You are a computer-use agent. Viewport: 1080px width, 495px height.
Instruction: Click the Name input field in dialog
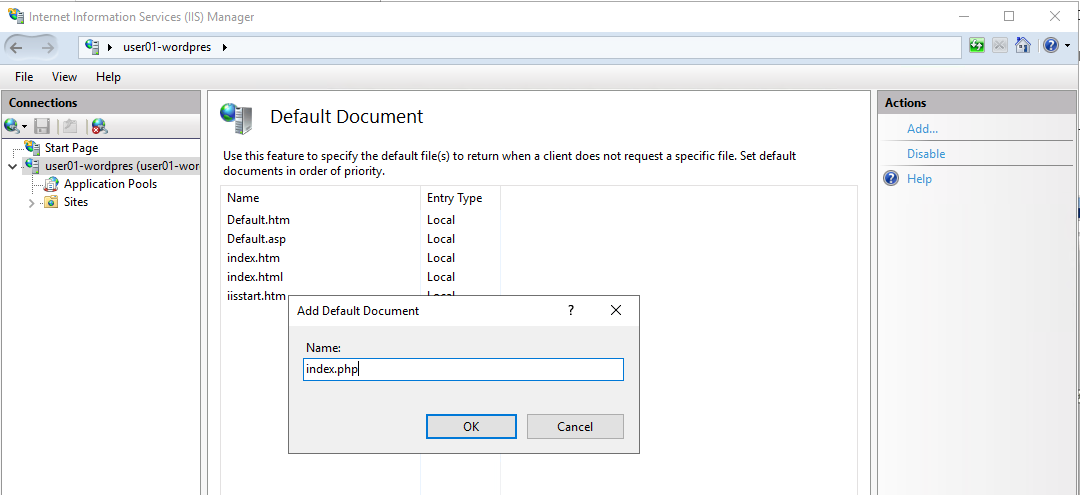coord(464,369)
